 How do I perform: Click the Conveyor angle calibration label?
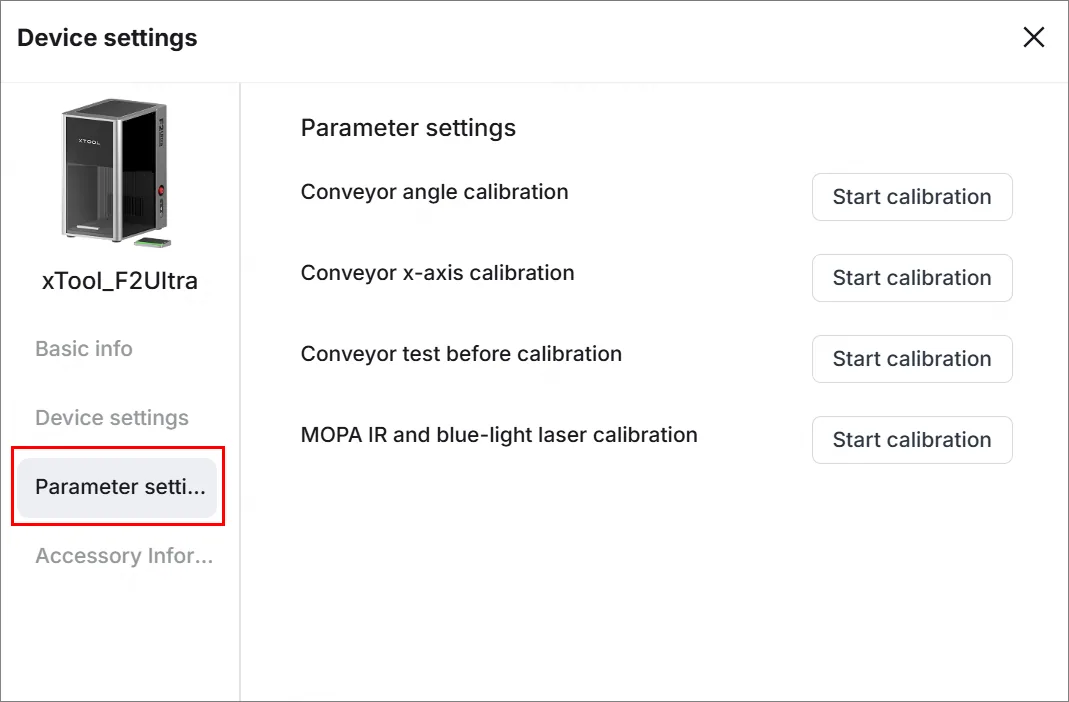[x=434, y=192]
